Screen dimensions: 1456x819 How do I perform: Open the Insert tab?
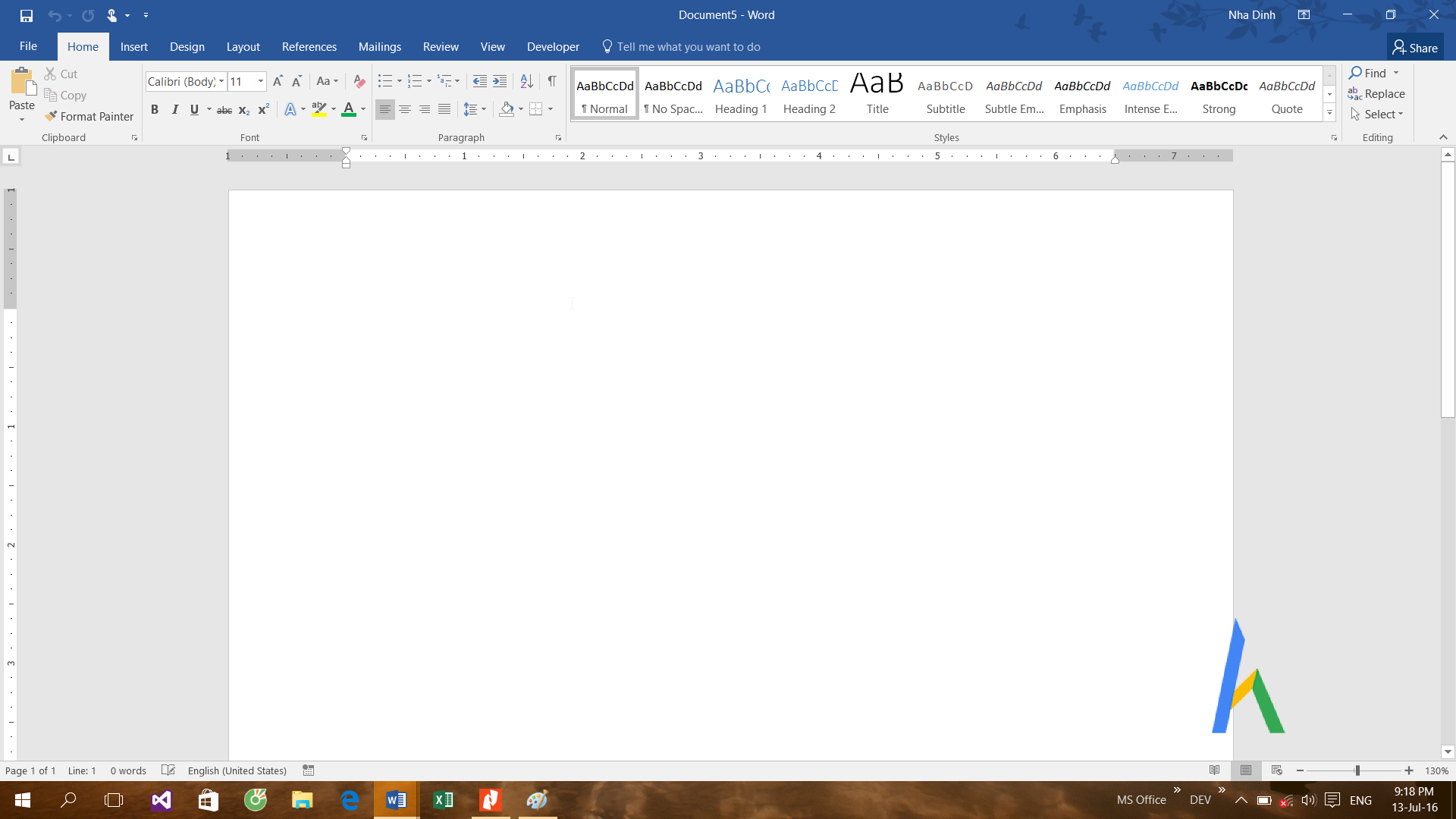(x=134, y=46)
